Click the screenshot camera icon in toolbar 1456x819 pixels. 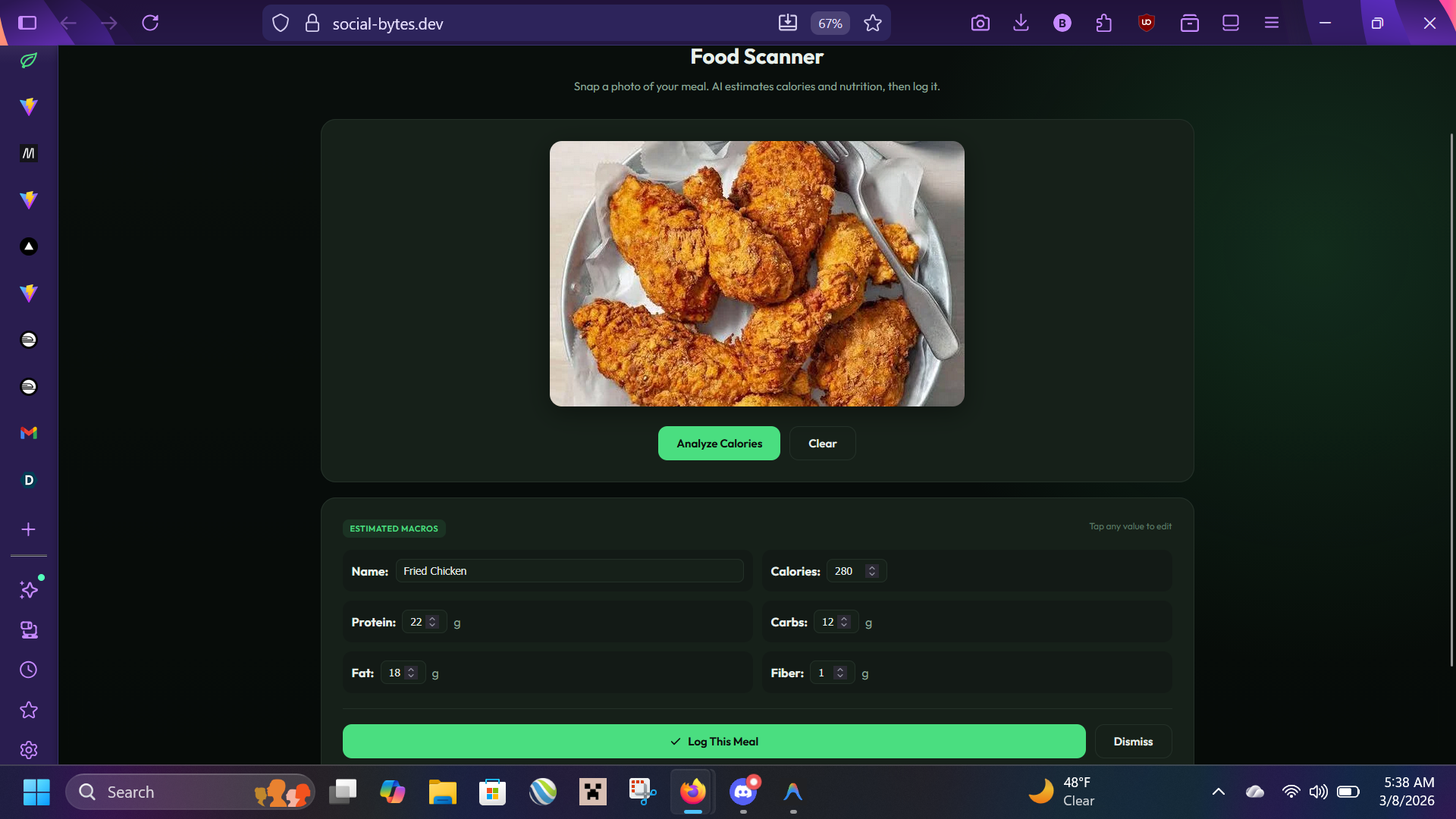point(980,23)
